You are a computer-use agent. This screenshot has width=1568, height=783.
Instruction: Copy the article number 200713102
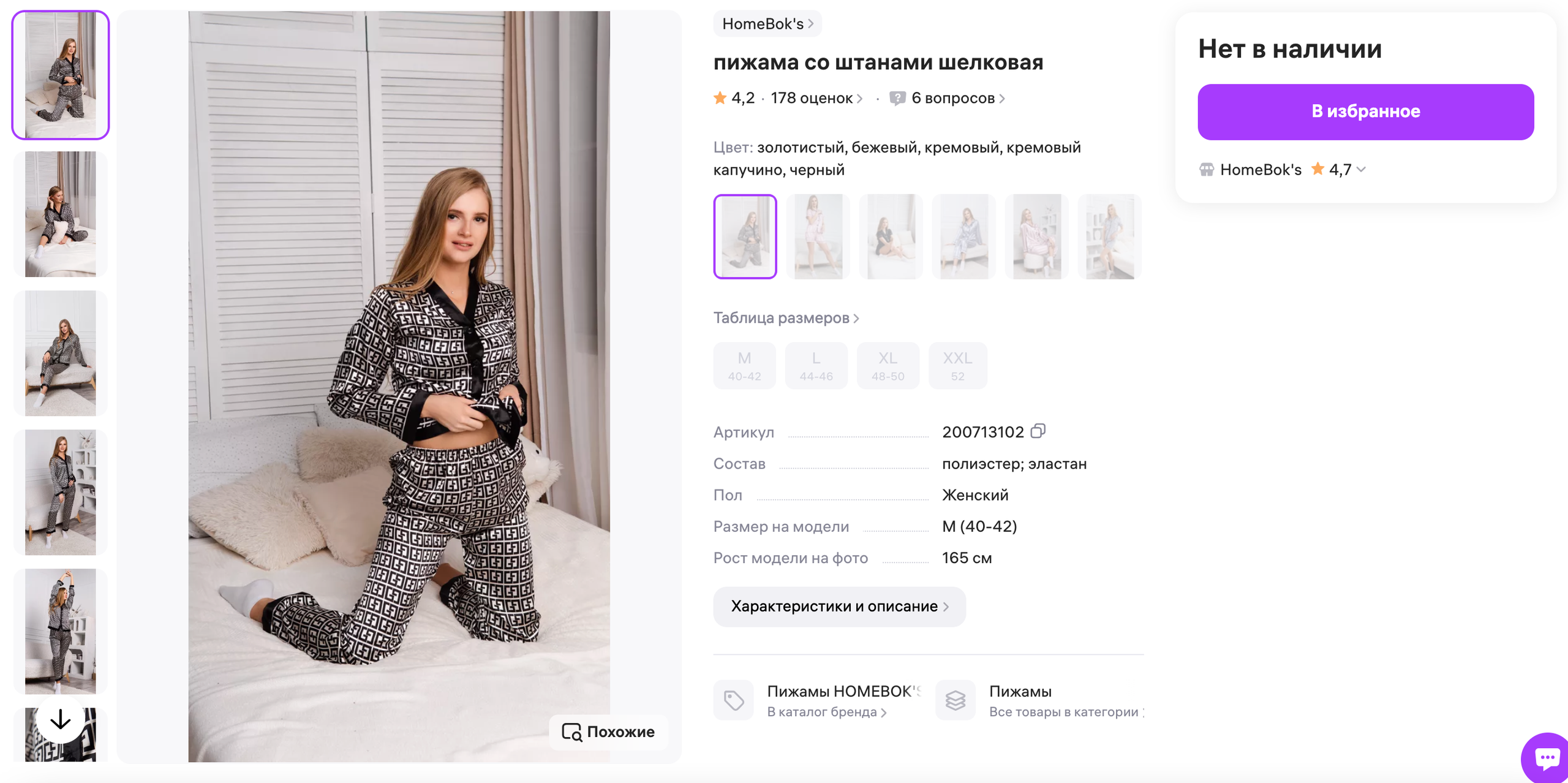click(x=1038, y=431)
